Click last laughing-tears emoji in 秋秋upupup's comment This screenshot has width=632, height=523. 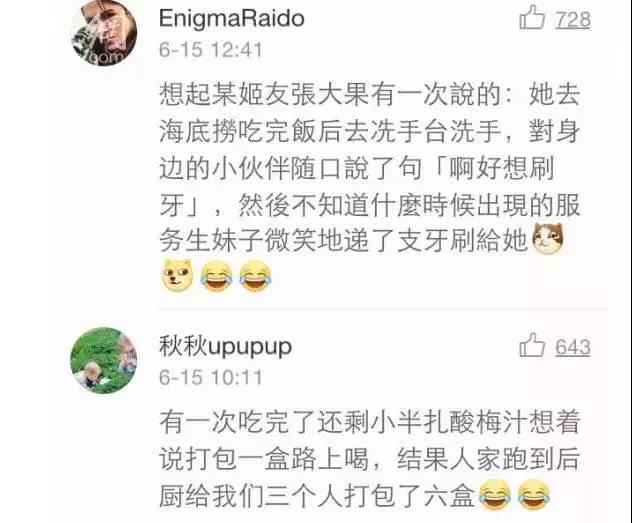point(534,495)
